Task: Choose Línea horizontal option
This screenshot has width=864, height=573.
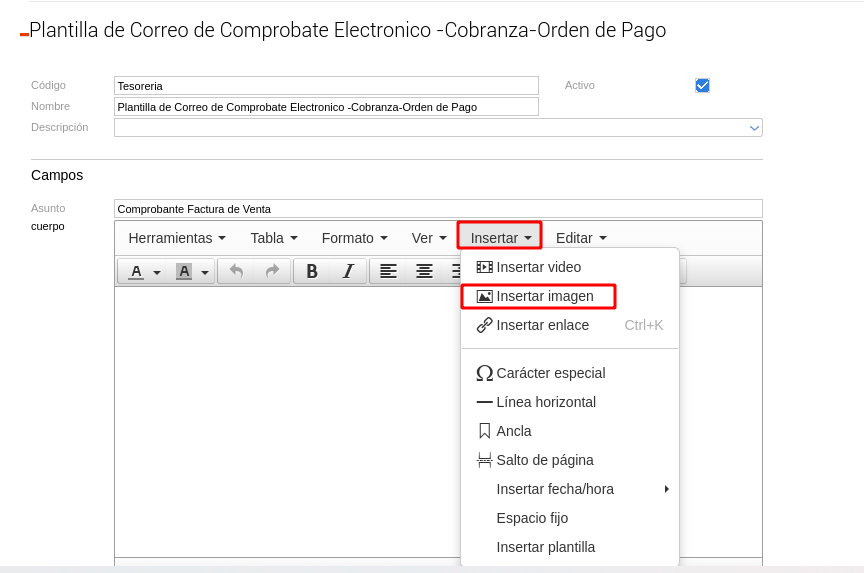Action: coord(570,402)
